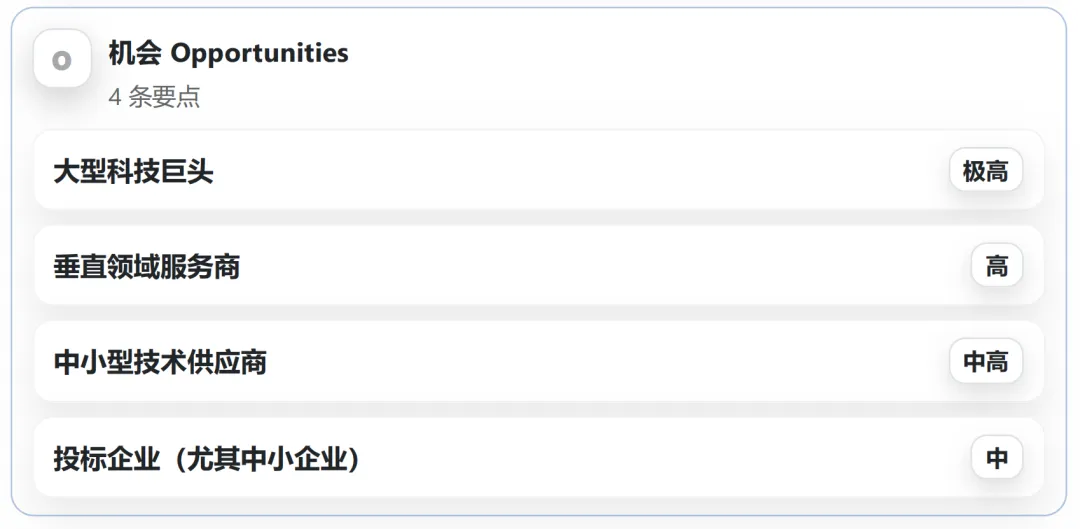This screenshot has height=529, width=1080.
Task: Click the 4 条要点 subtitle
Action: tap(154, 97)
